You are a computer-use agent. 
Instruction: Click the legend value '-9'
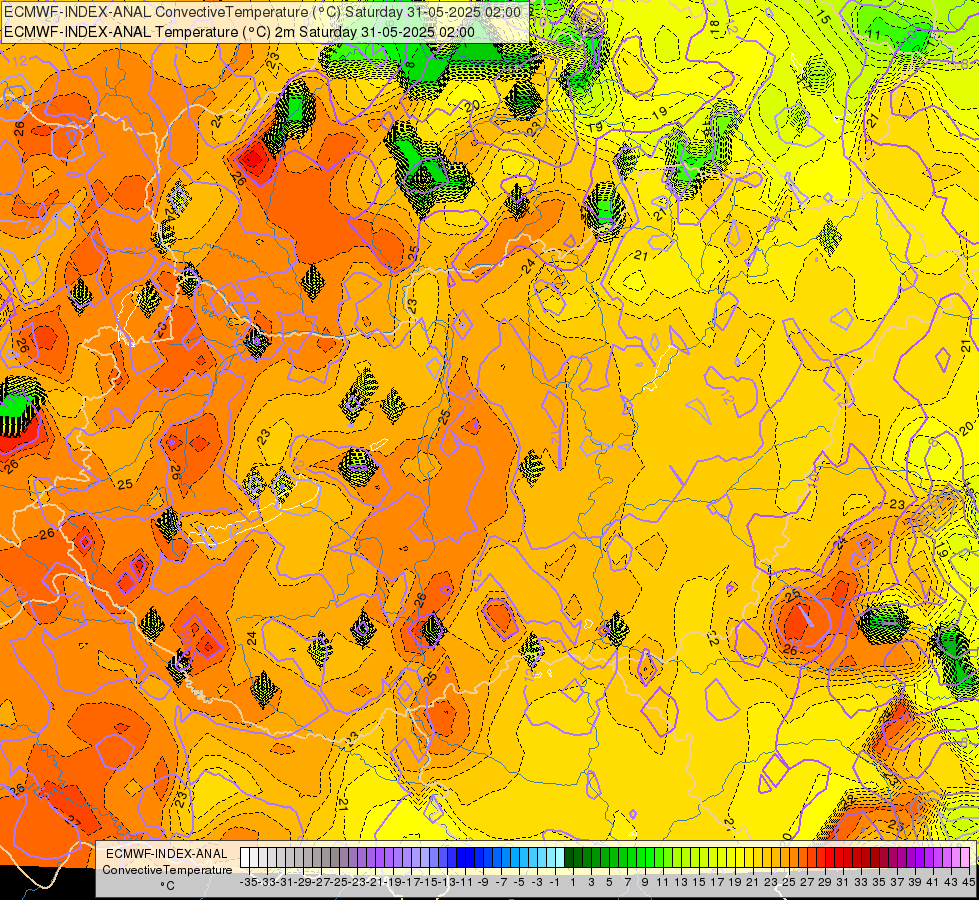tap(483, 882)
